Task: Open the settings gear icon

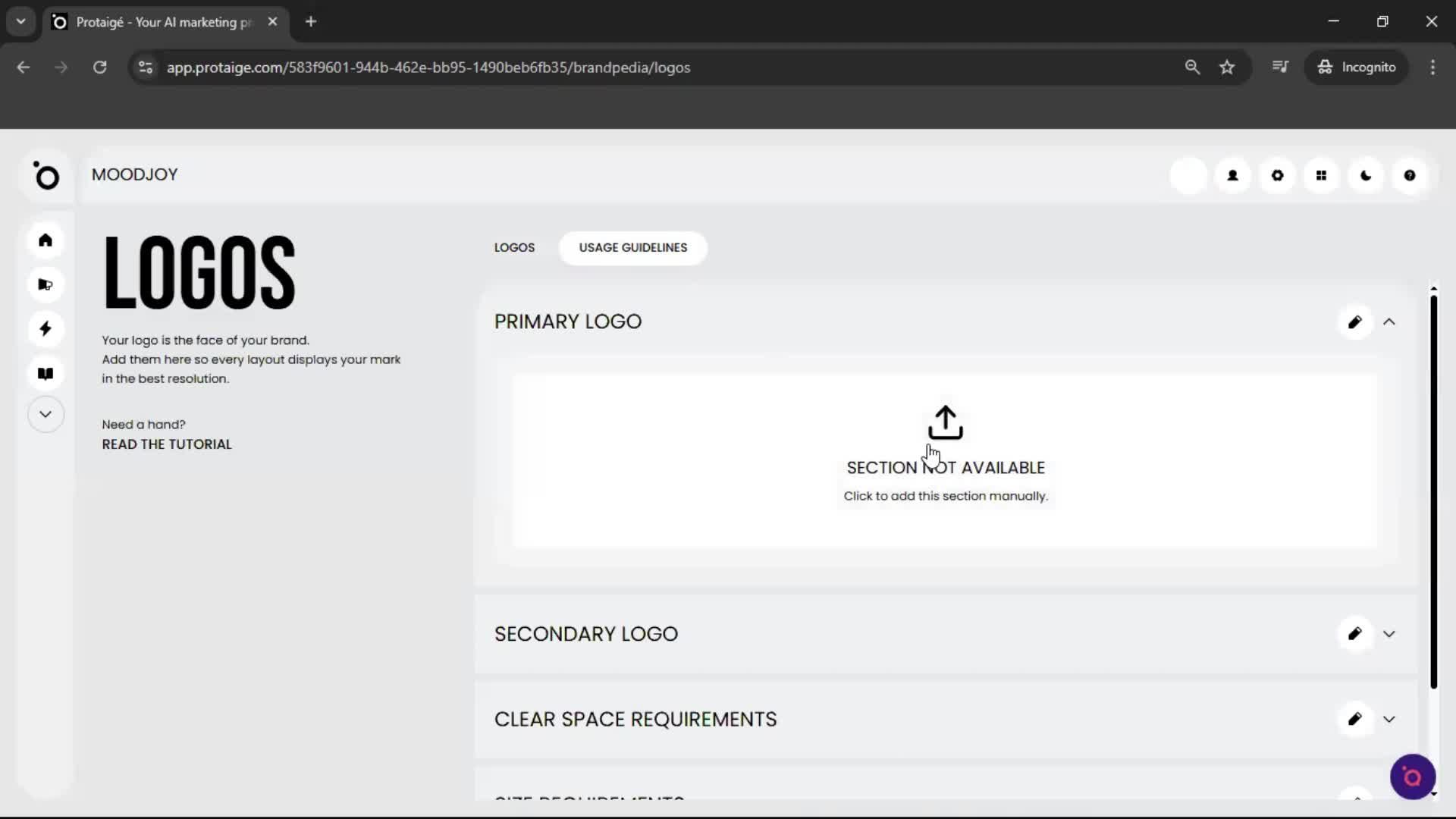Action: [1277, 175]
